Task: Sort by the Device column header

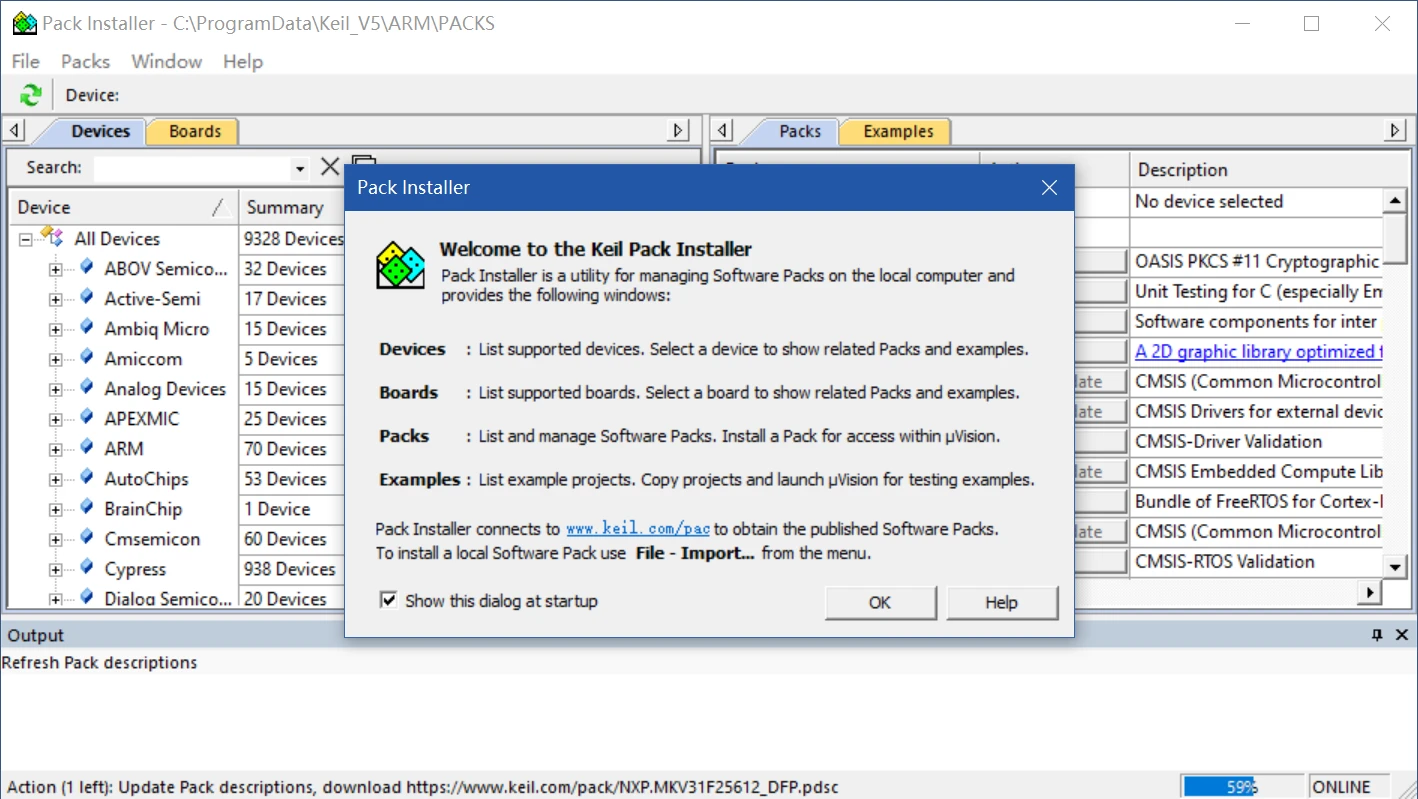Action: pyautogui.click(x=123, y=207)
